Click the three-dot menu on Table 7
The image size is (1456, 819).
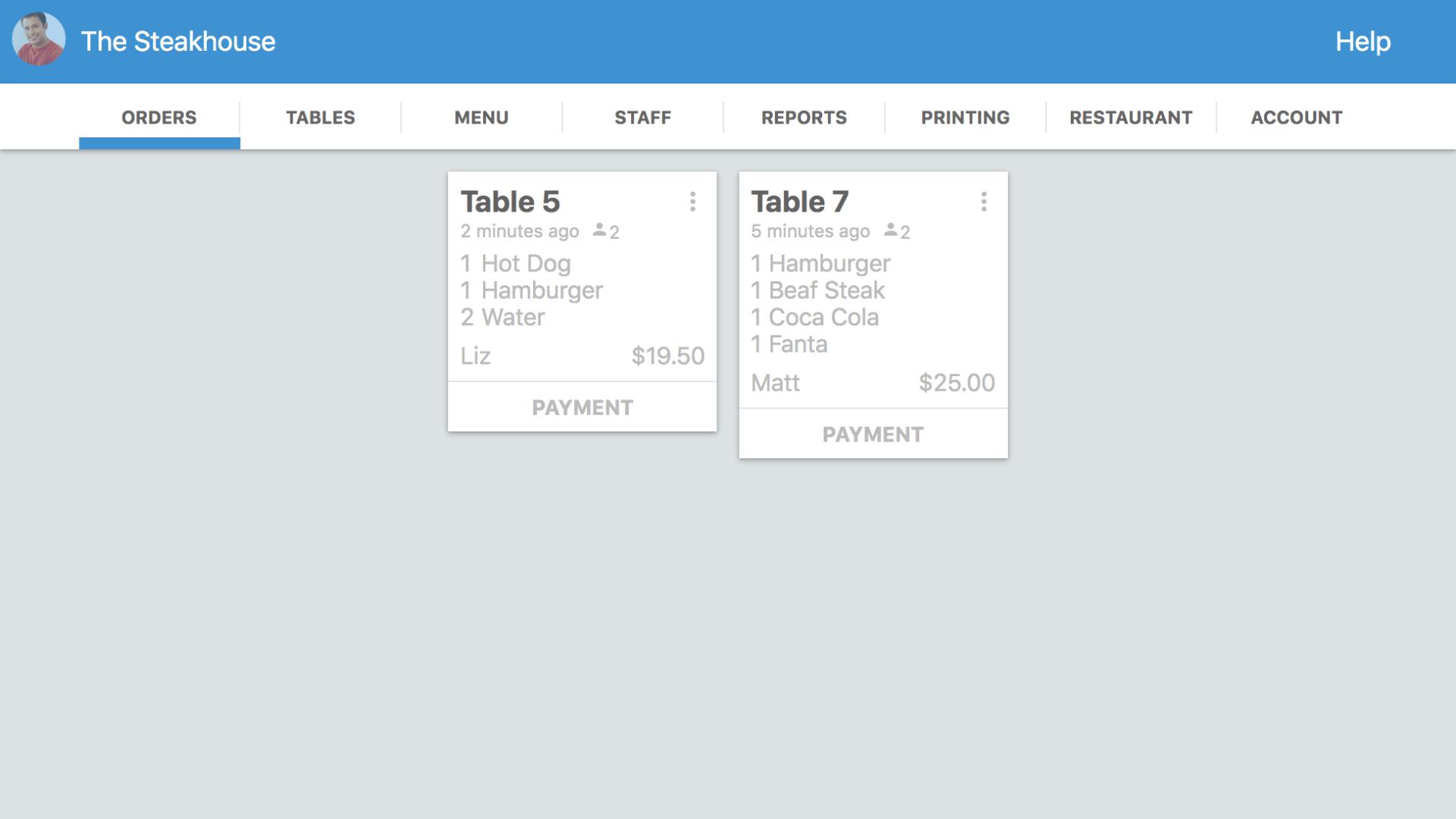(x=984, y=201)
